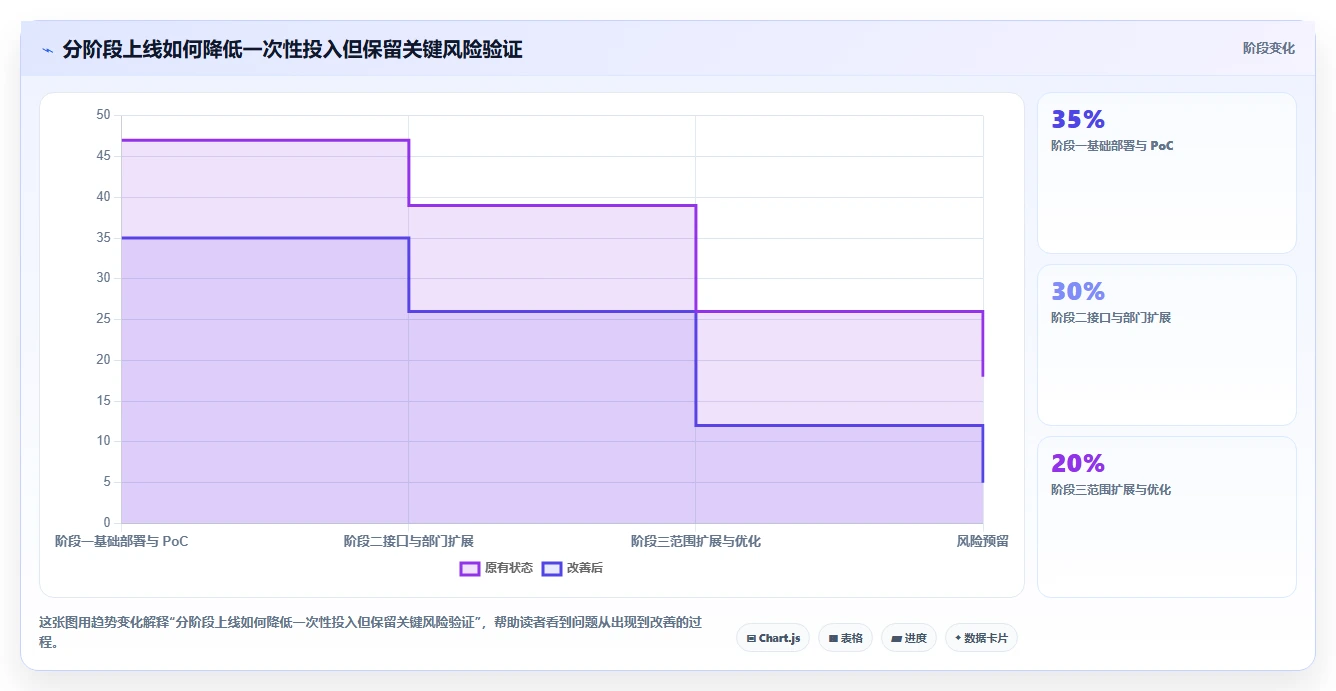This screenshot has height=691, width=1336.
Task: Click the y-axis value 35
Action: tap(103, 238)
